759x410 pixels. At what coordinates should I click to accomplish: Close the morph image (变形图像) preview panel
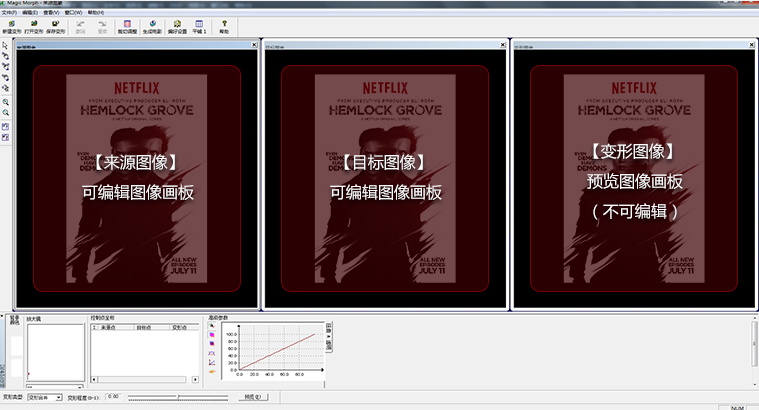(752, 45)
